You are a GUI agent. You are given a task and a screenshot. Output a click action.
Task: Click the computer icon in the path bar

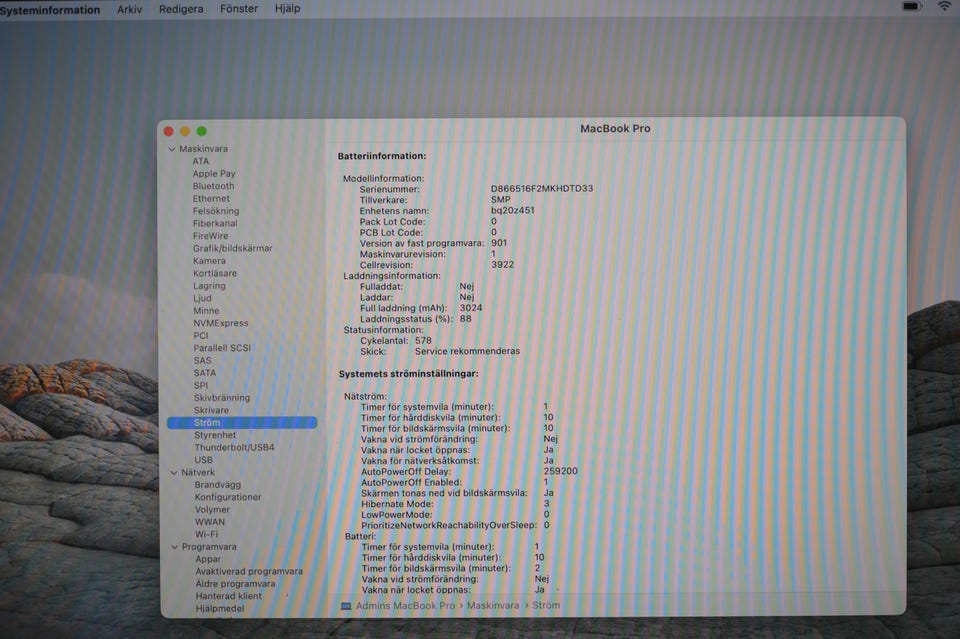click(346, 606)
